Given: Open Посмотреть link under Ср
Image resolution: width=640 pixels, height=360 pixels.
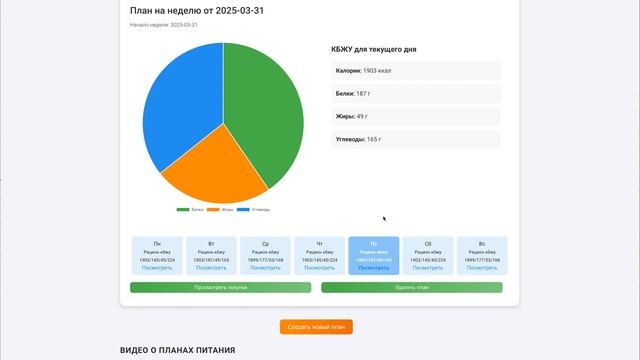Looking at the screenshot, I should tap(265, 268).
